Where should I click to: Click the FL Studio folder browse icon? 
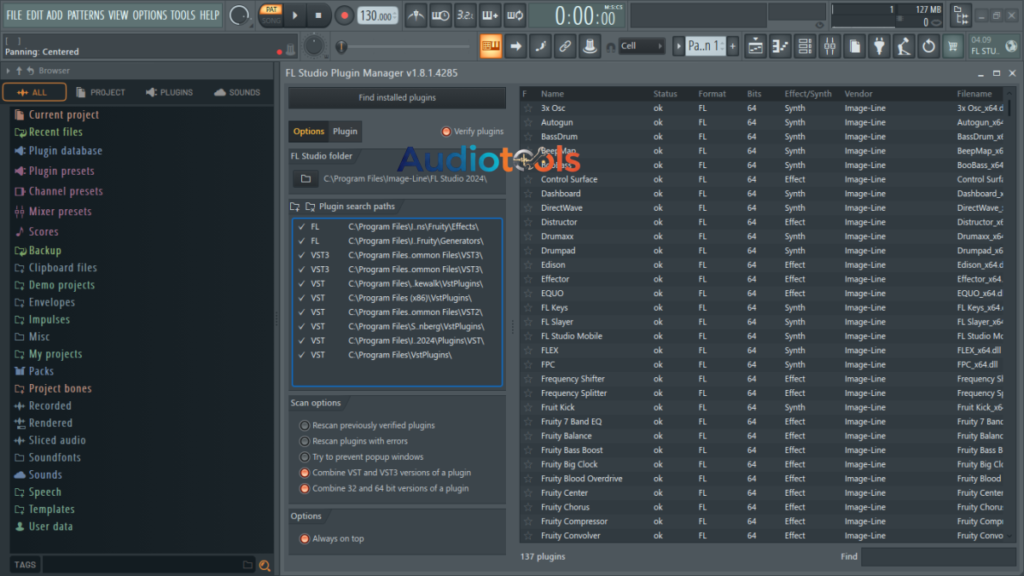(x=306, y=179)
